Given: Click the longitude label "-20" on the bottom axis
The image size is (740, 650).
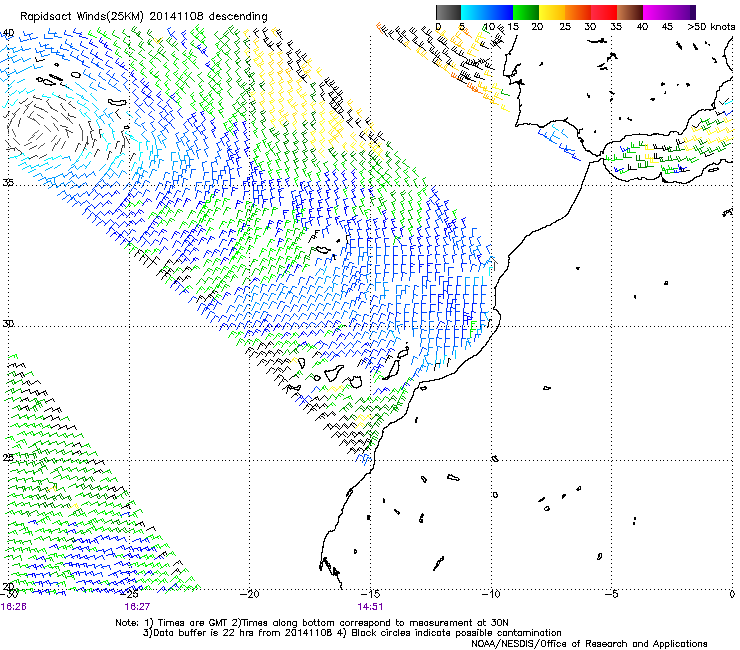Looking at the screenshot, I should pos(250,594).
